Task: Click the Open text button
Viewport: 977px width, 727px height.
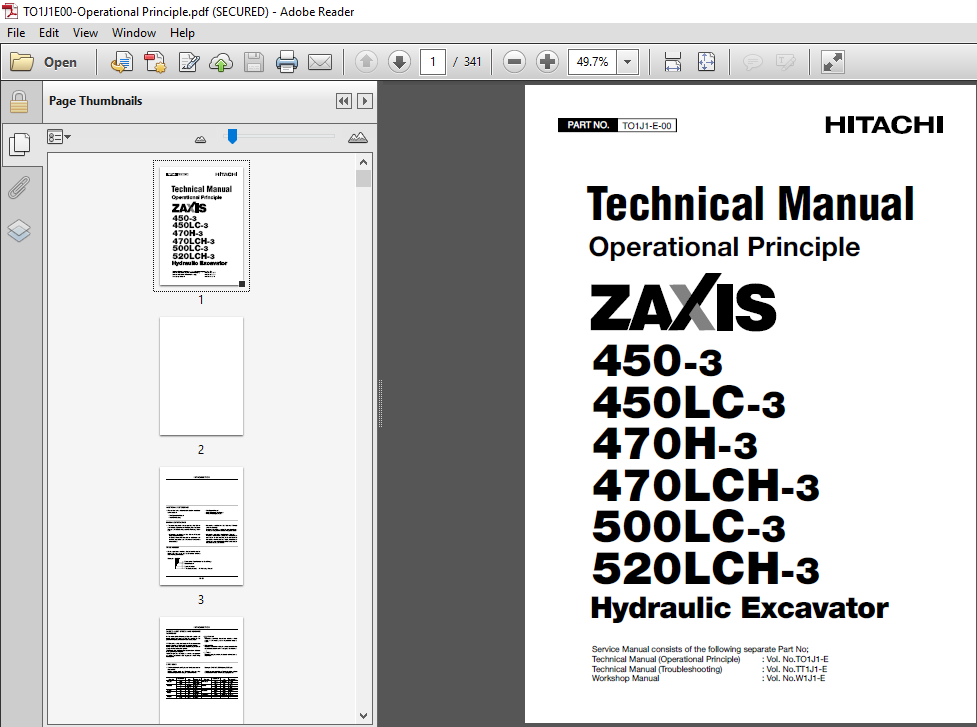Action: tap(60, 62)
